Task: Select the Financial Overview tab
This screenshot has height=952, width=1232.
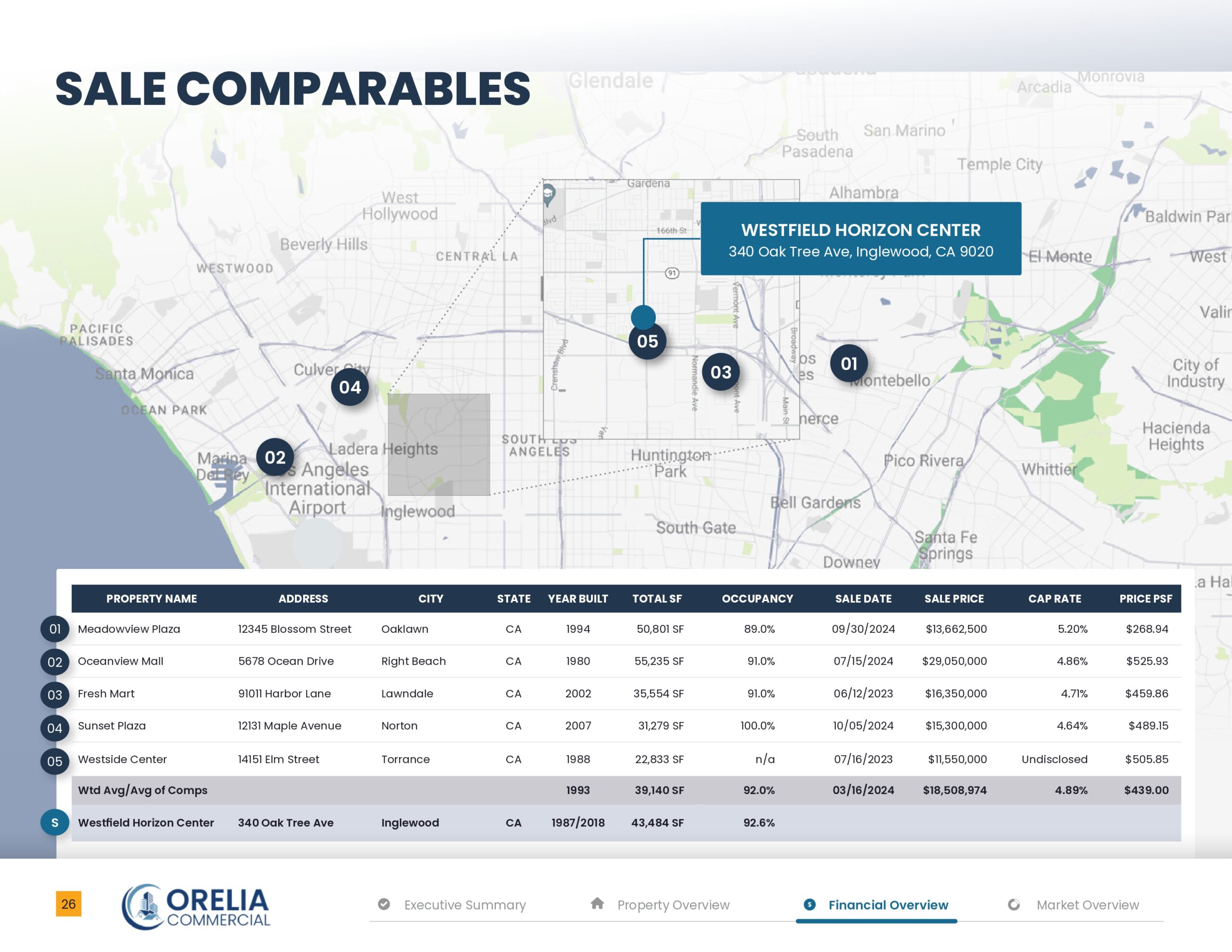Action: [x=887, y=905]
